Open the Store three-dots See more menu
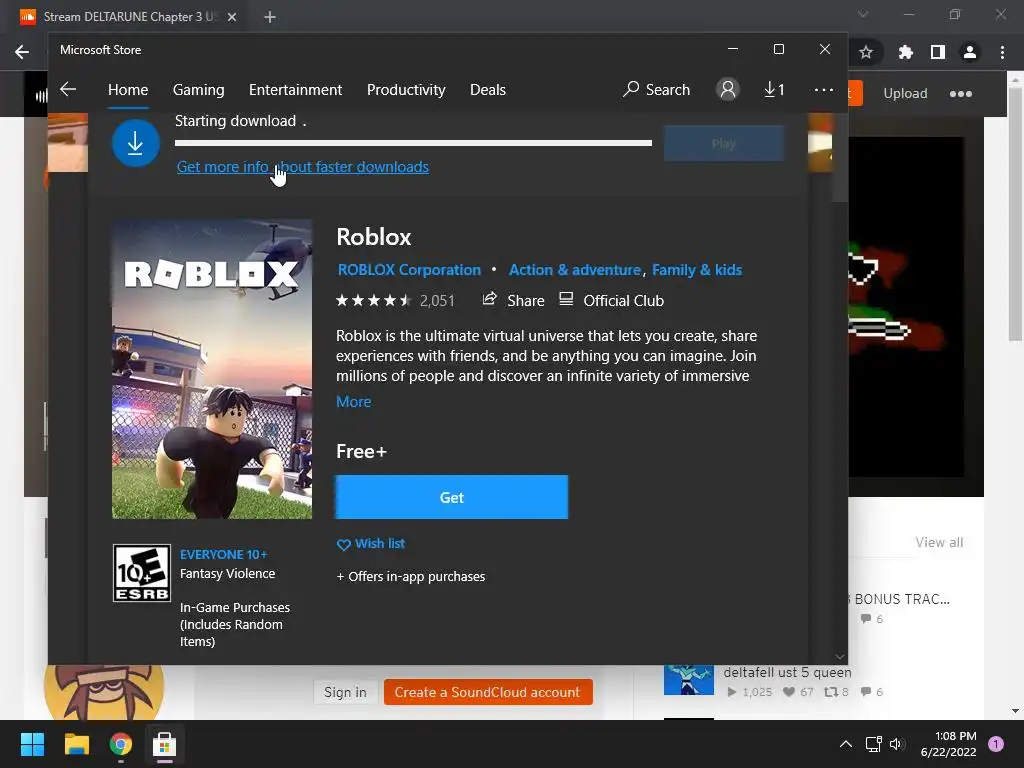Viewport: 1024px width, 768px height. (824, 89)
